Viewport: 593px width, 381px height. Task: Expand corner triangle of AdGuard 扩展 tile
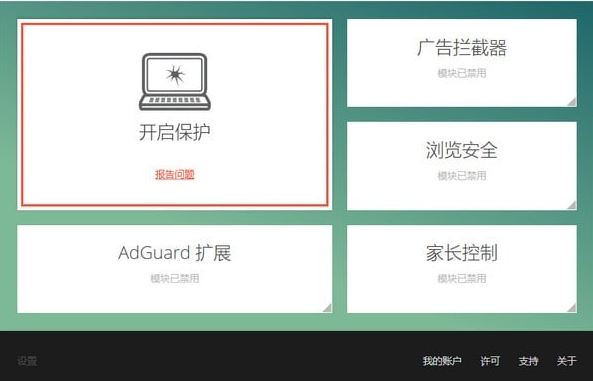tap(327, 308)
